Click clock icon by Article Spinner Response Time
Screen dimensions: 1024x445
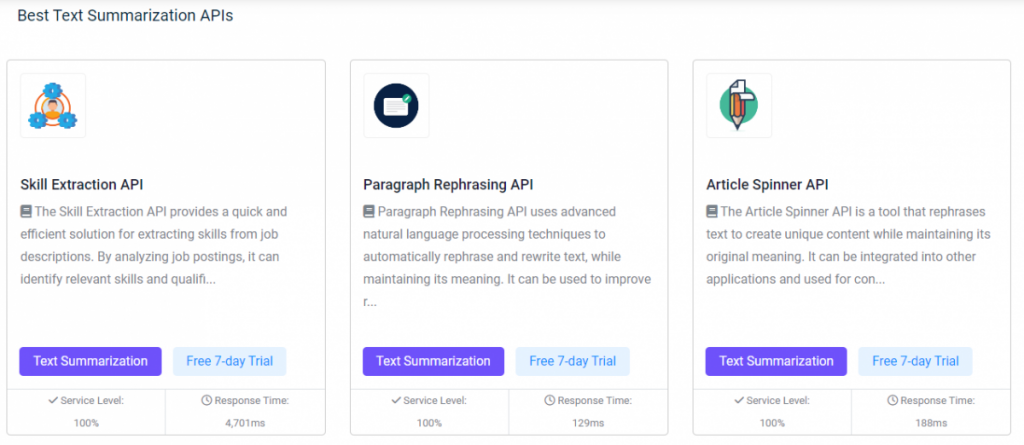click(892, 401)
